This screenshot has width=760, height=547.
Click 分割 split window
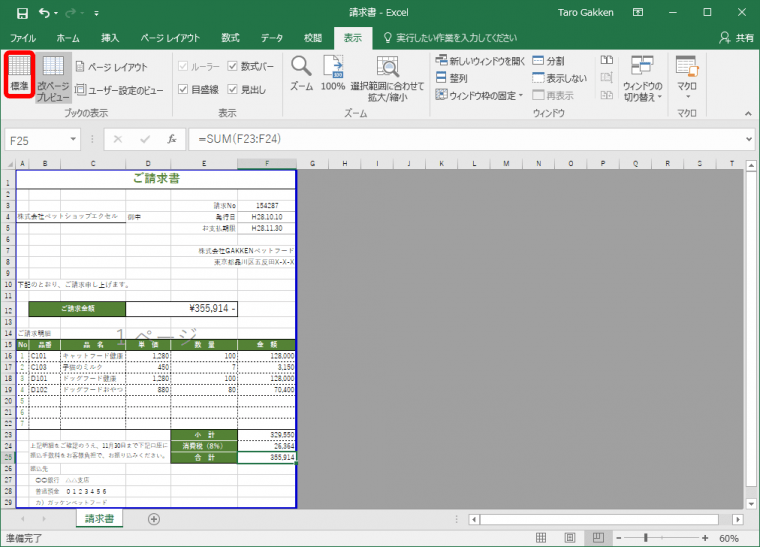(x=549, y=61)
